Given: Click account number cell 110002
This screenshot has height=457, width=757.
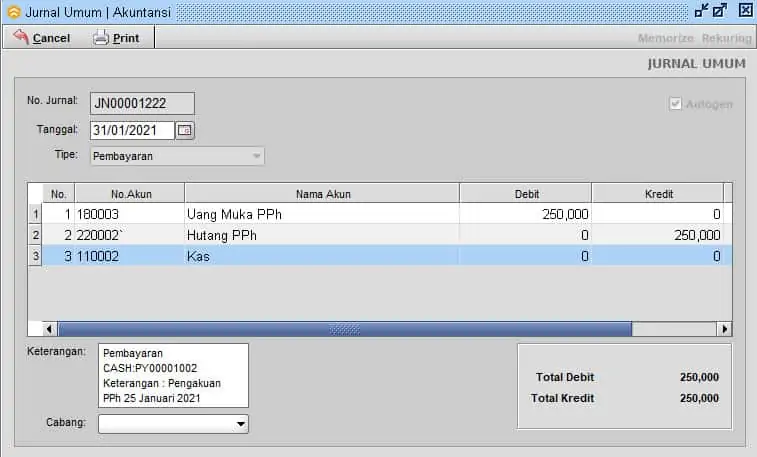Looking at the screenshot, I should [x=130, y=256].
